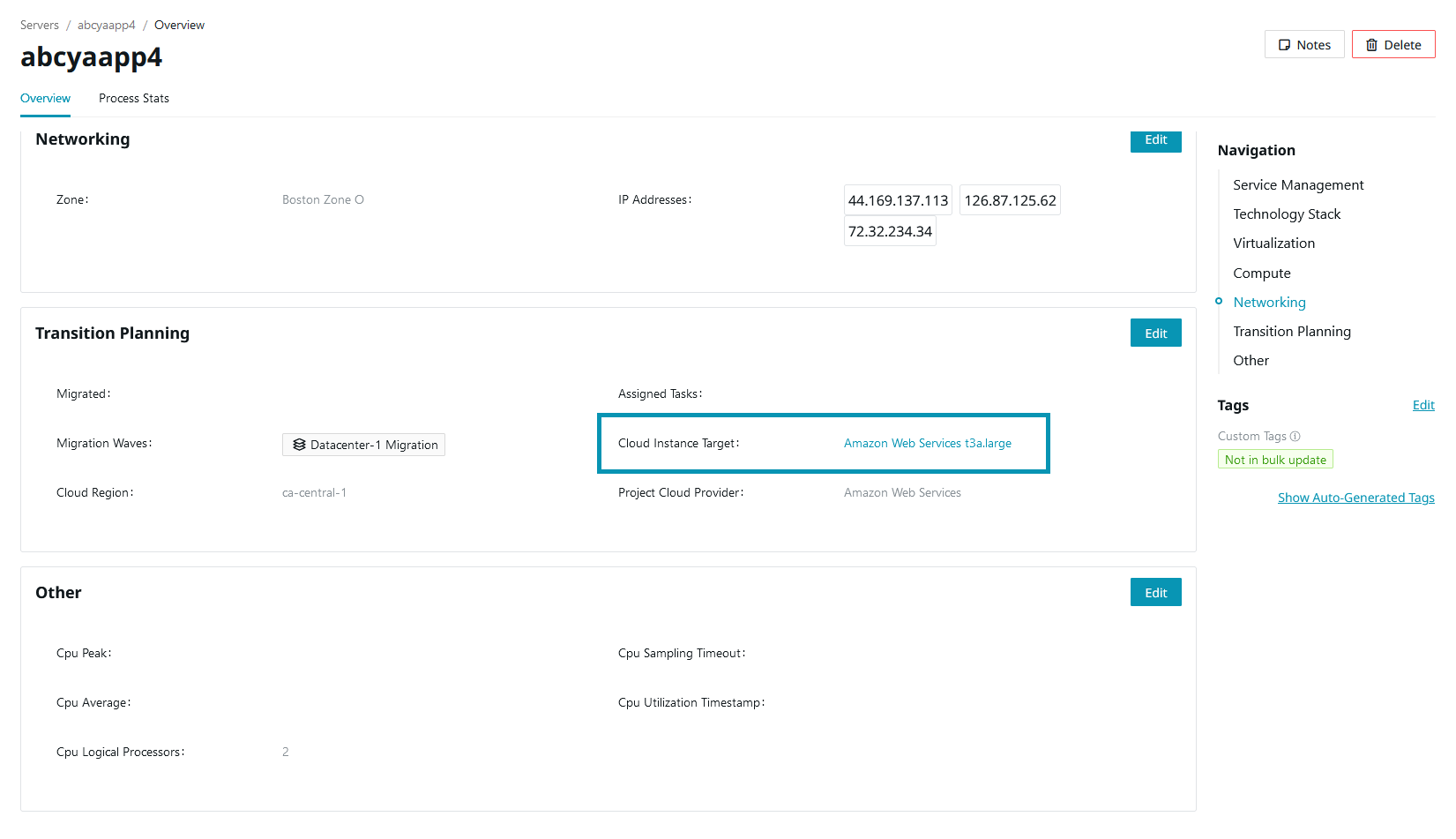The image size is (1456, 839).
Task: Click the Datacenter-1 Migration wave icon
Action: [x=299, y=445]
